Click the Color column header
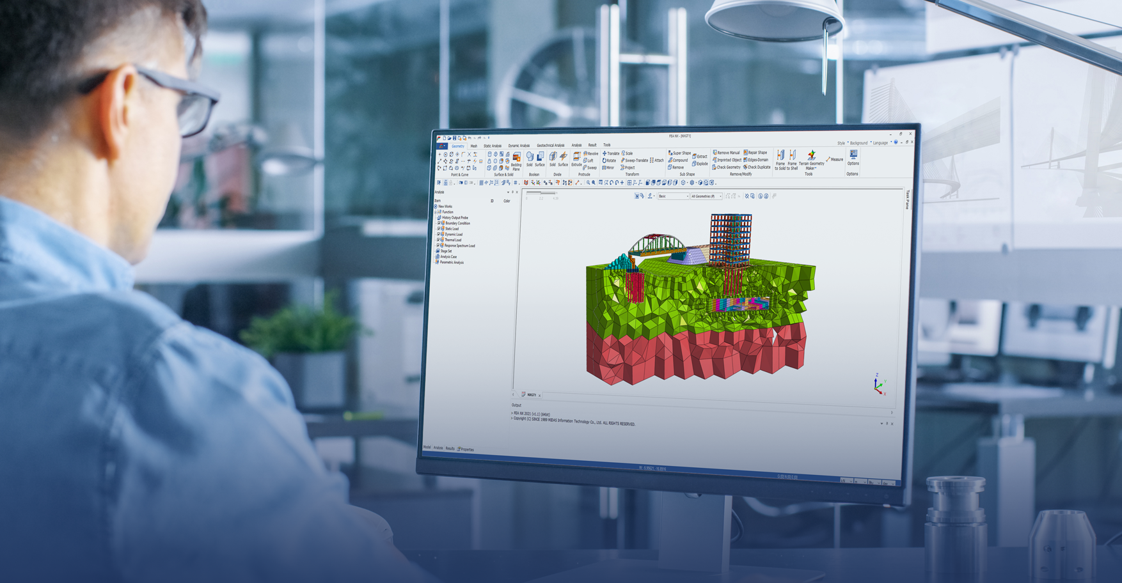The width and height of the screenshot is (1122, 583). click(506, 201)
